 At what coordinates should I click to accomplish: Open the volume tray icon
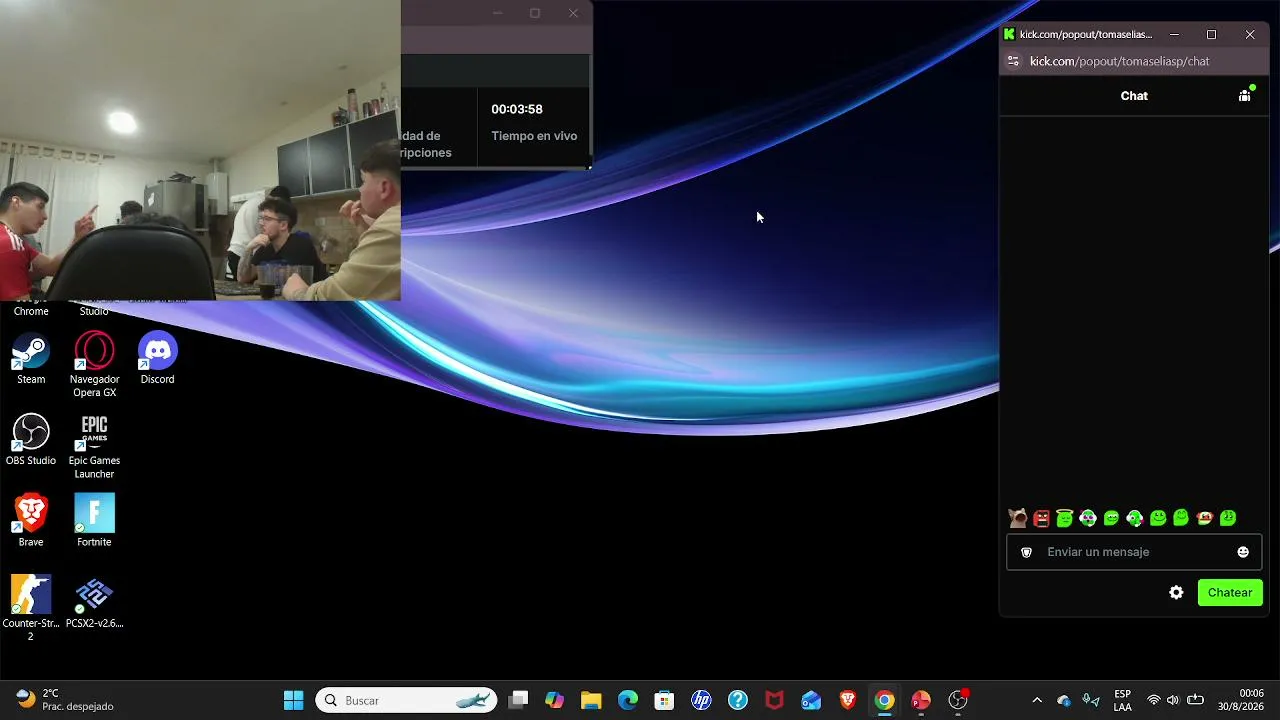point(1173,700)
